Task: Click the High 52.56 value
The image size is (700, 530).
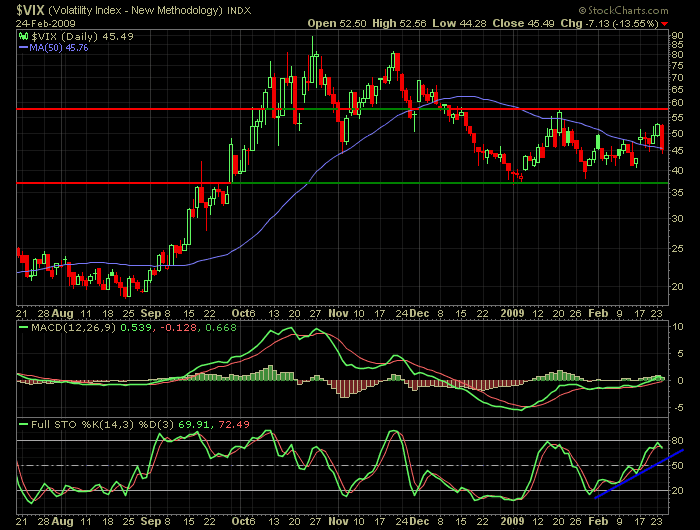Action: pyautogui.click(x=399, y=23)
